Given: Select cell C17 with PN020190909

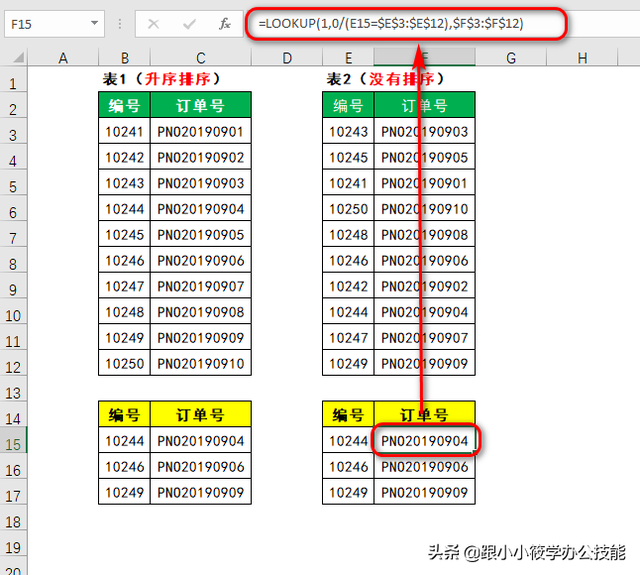Looking at the screenshot, I should pos(200,492).
